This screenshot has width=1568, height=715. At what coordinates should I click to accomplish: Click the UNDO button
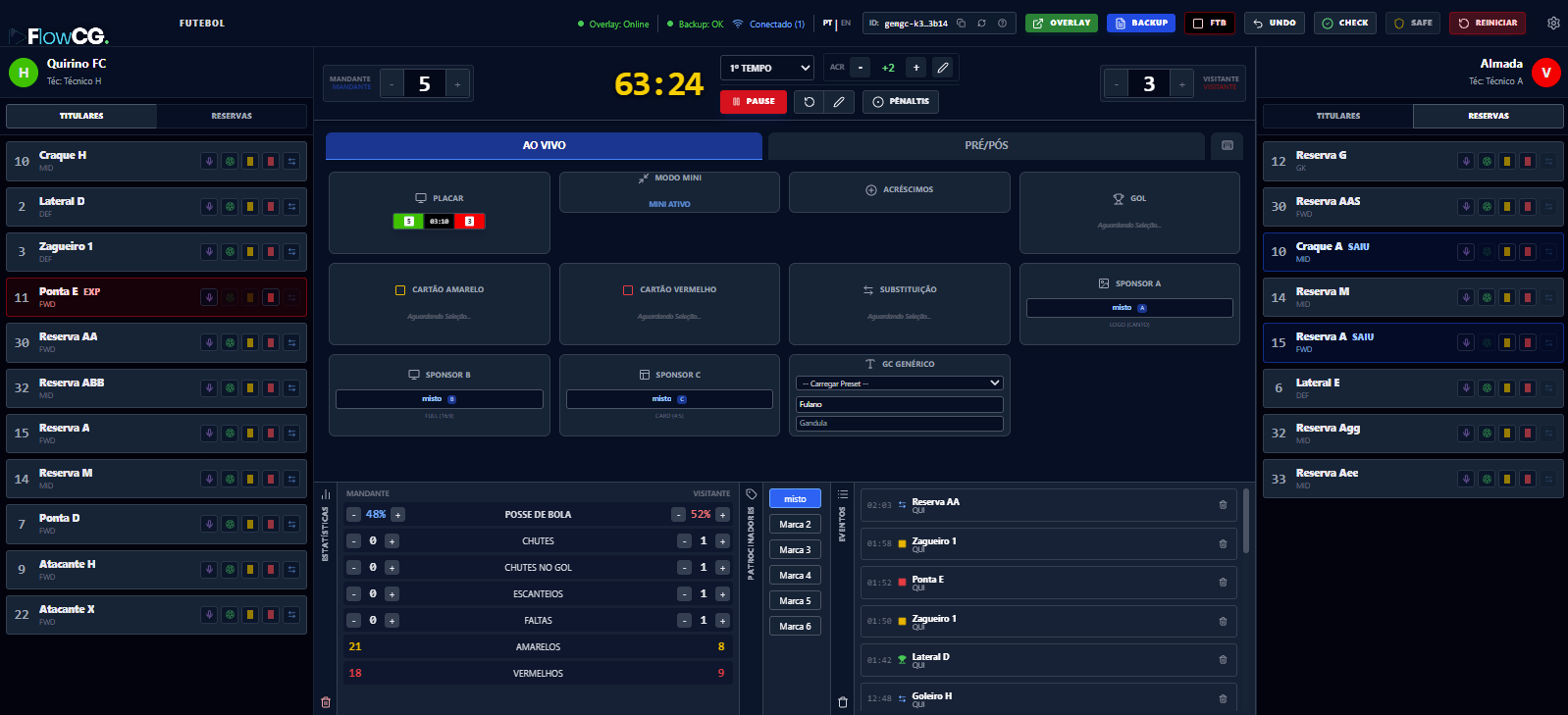click(1275, 23)
